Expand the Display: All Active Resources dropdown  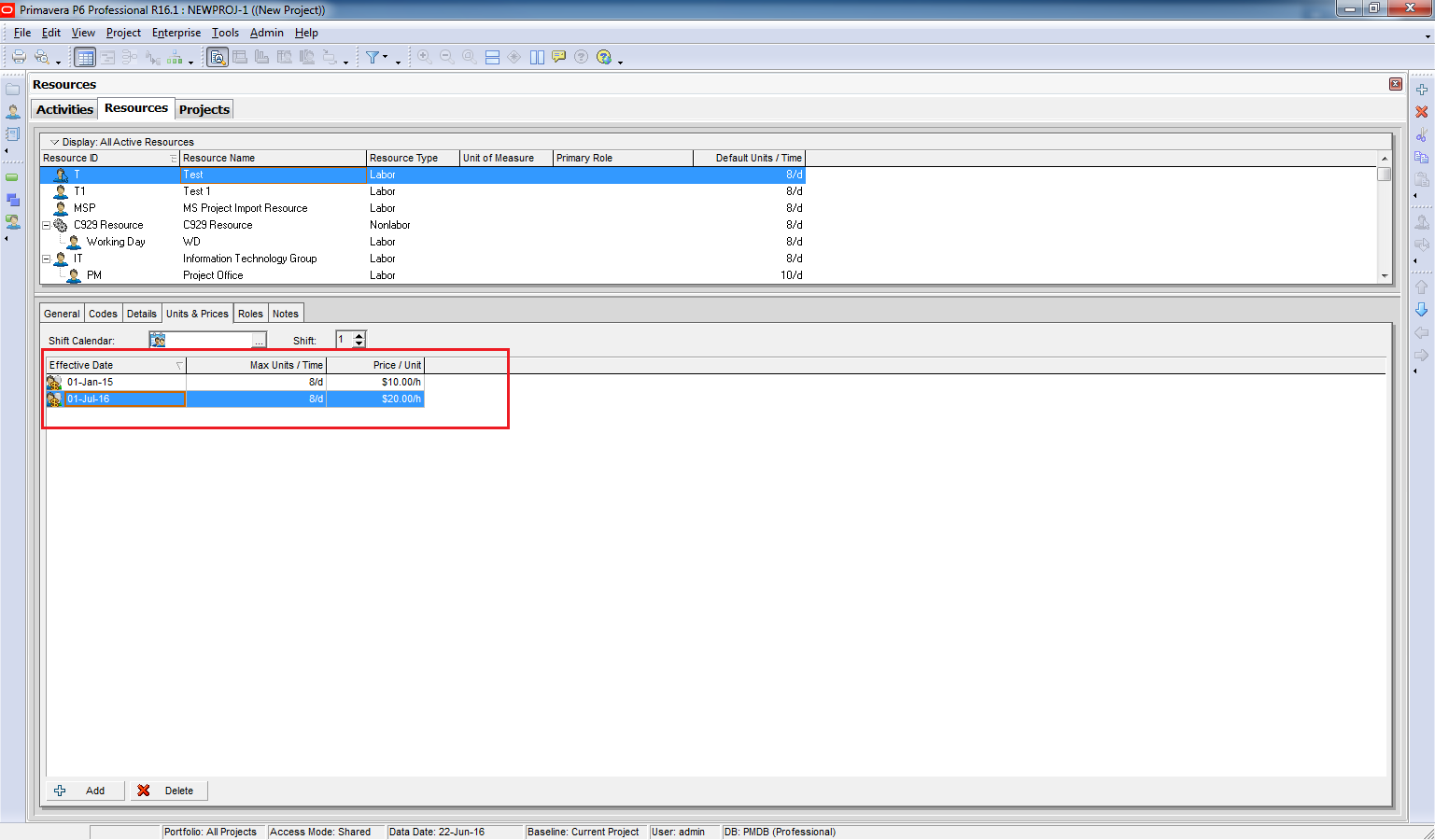point(54,142)
